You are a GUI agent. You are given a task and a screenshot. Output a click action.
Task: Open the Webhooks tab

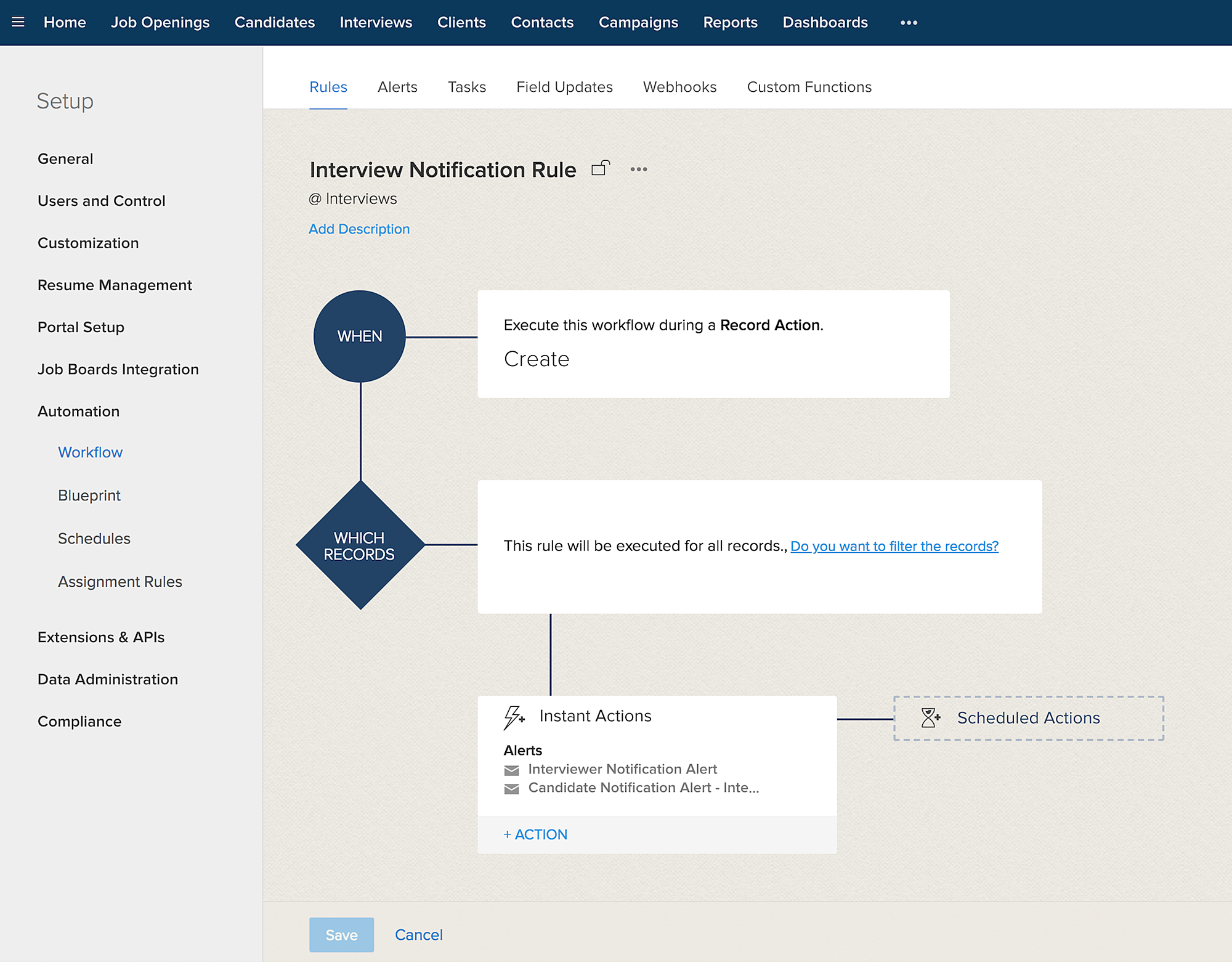click(x=679, y=87)
